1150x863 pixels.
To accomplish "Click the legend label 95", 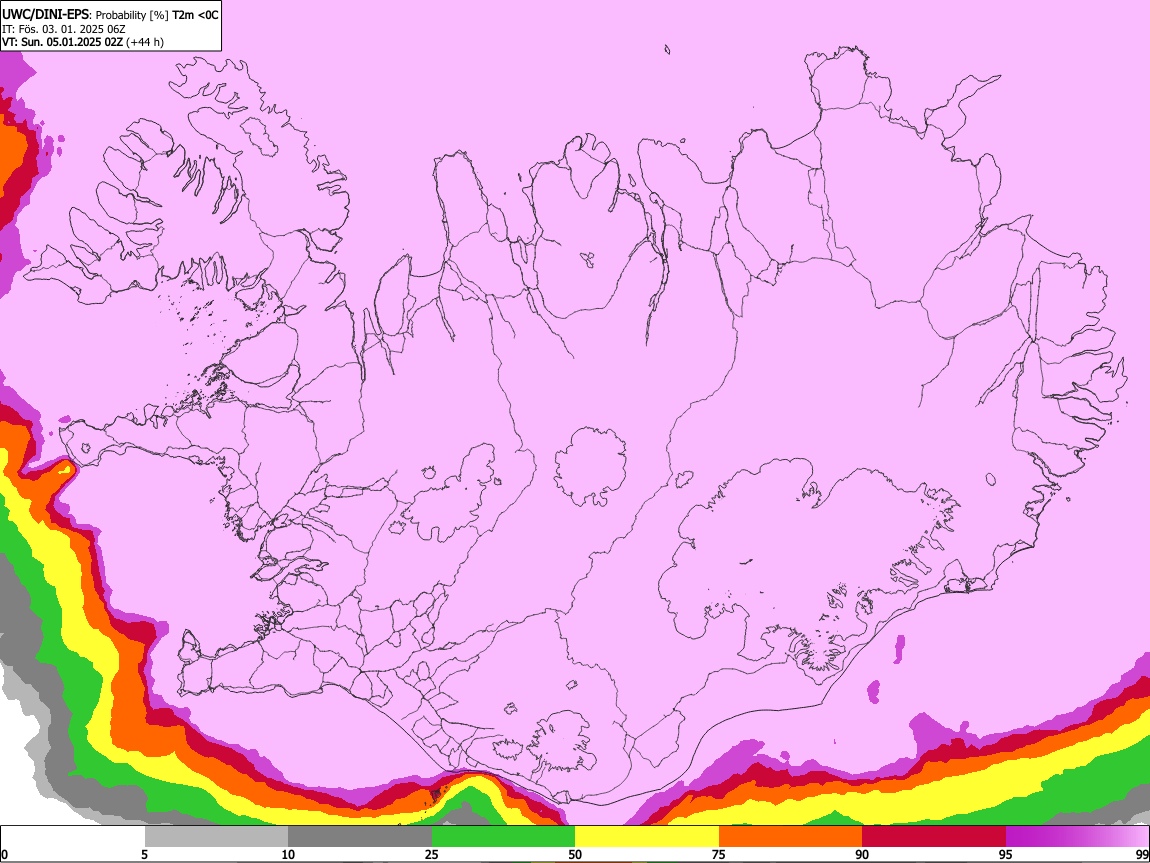I will click(x=1006, y=855).
